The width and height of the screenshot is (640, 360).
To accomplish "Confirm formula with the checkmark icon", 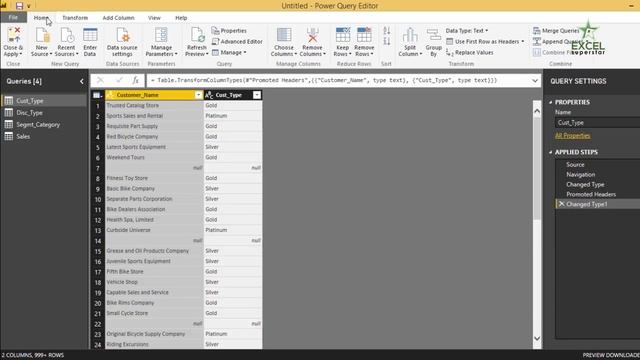I will (119, 80).
